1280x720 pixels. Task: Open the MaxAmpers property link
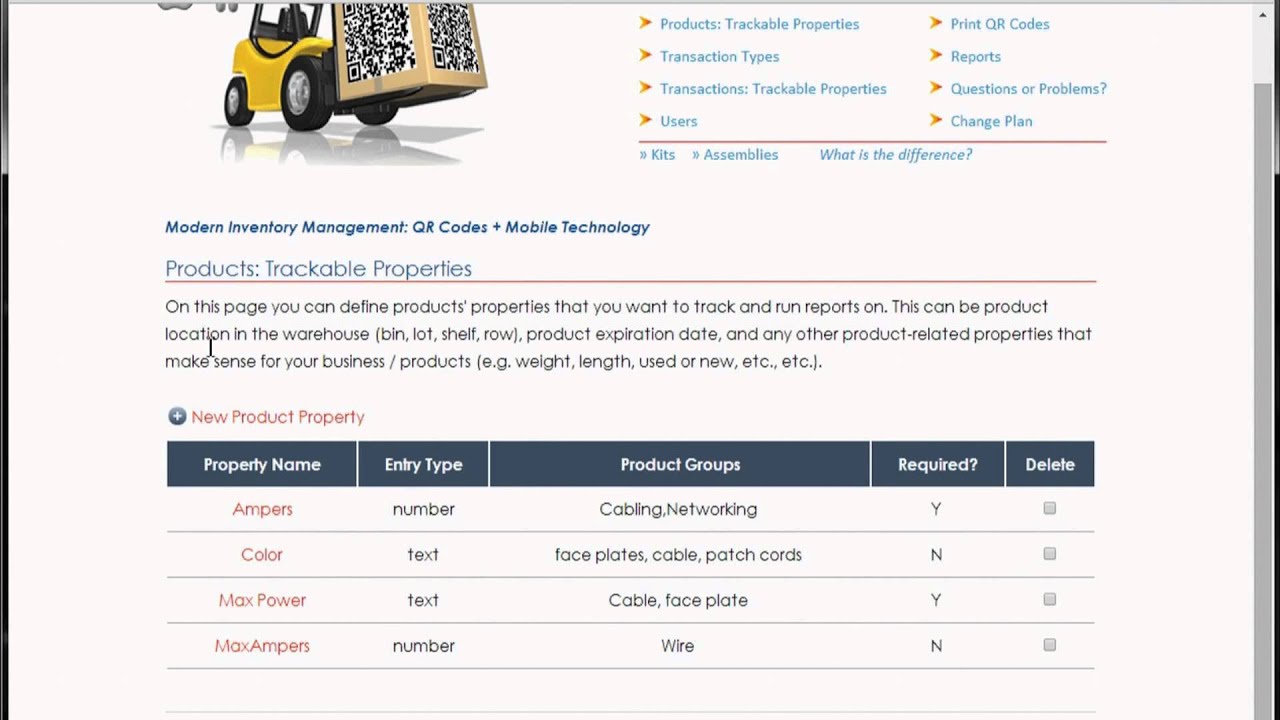coord(262,646)
